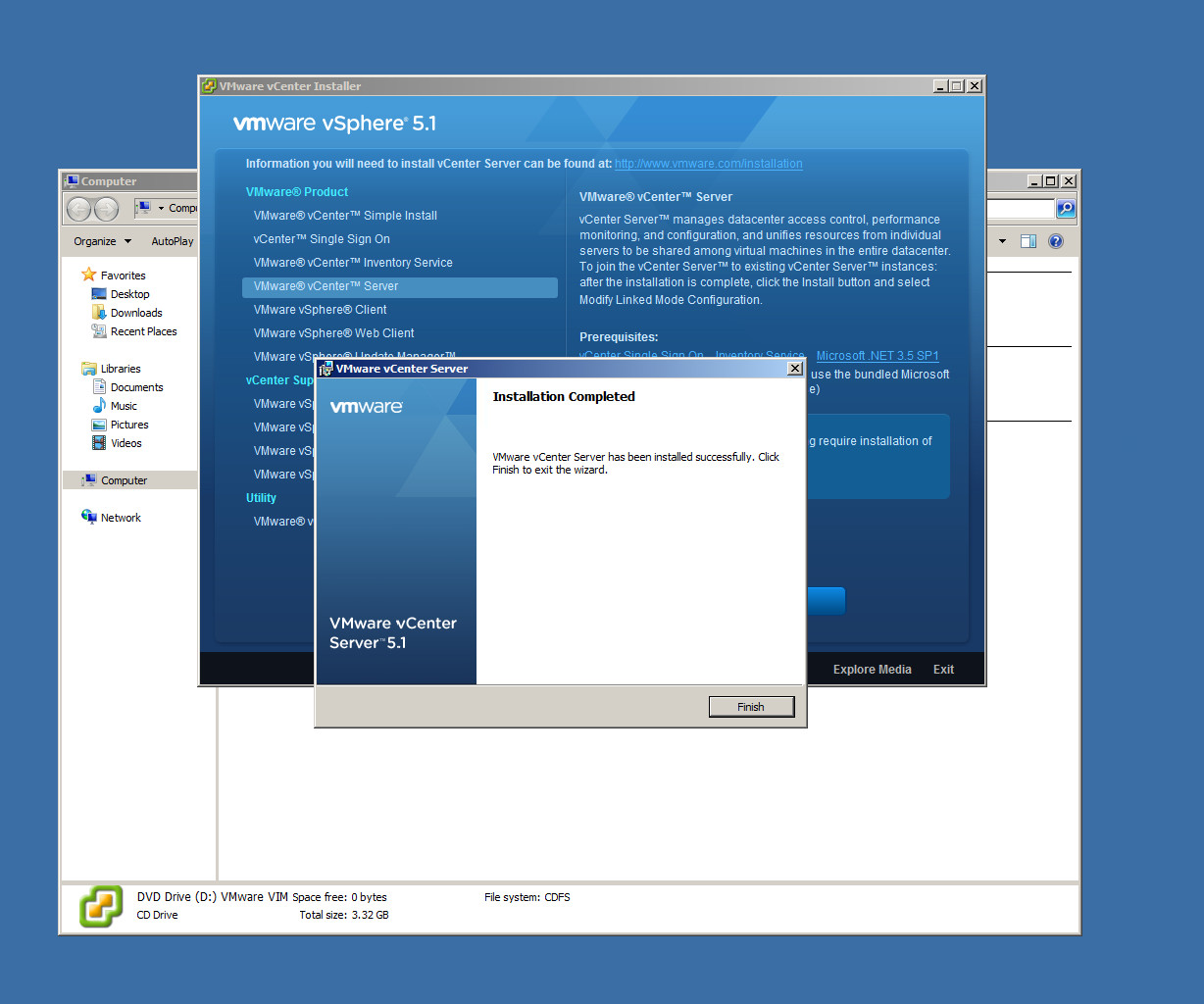The width and height of the screenshot is (1204, 1004).
Task: Open the vmware.com installation link
Action: tap(708, 164)
